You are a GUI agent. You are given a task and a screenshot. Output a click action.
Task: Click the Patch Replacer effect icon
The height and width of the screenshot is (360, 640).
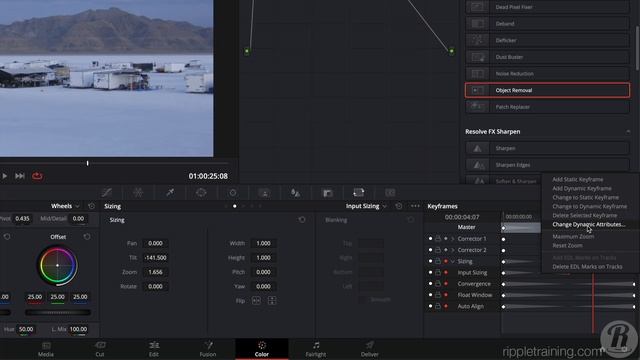pyautogui.click(x=477, y=107)
